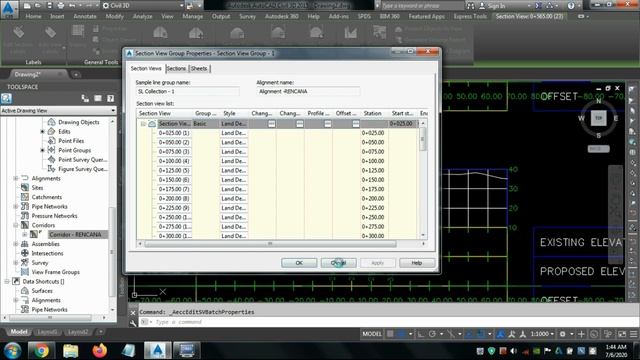Expand the Corridor - RENCANA node
Image resolution: width=640 pixels, height=360 pixels.
click(24, 235)
